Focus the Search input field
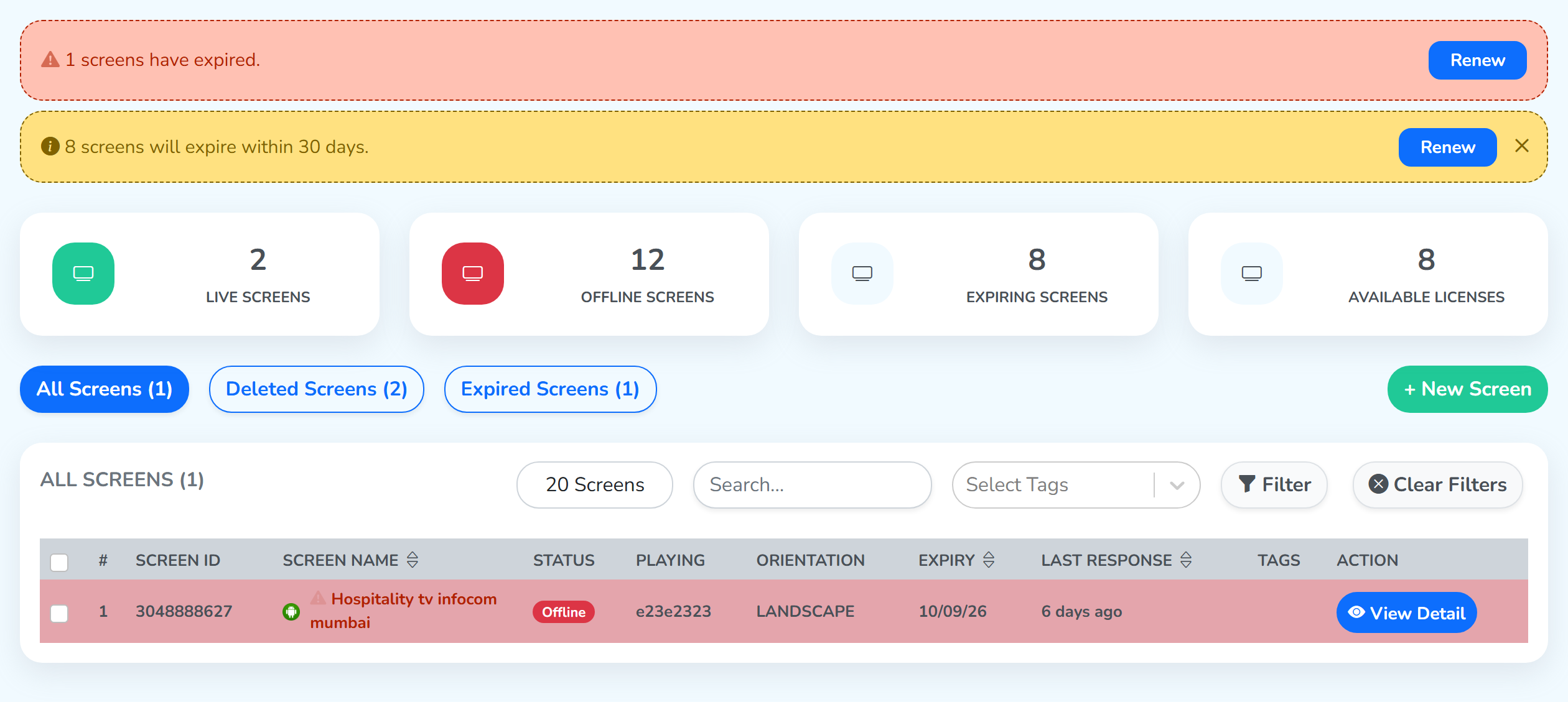The image size is (1568, 702). [x=813, y=485]
